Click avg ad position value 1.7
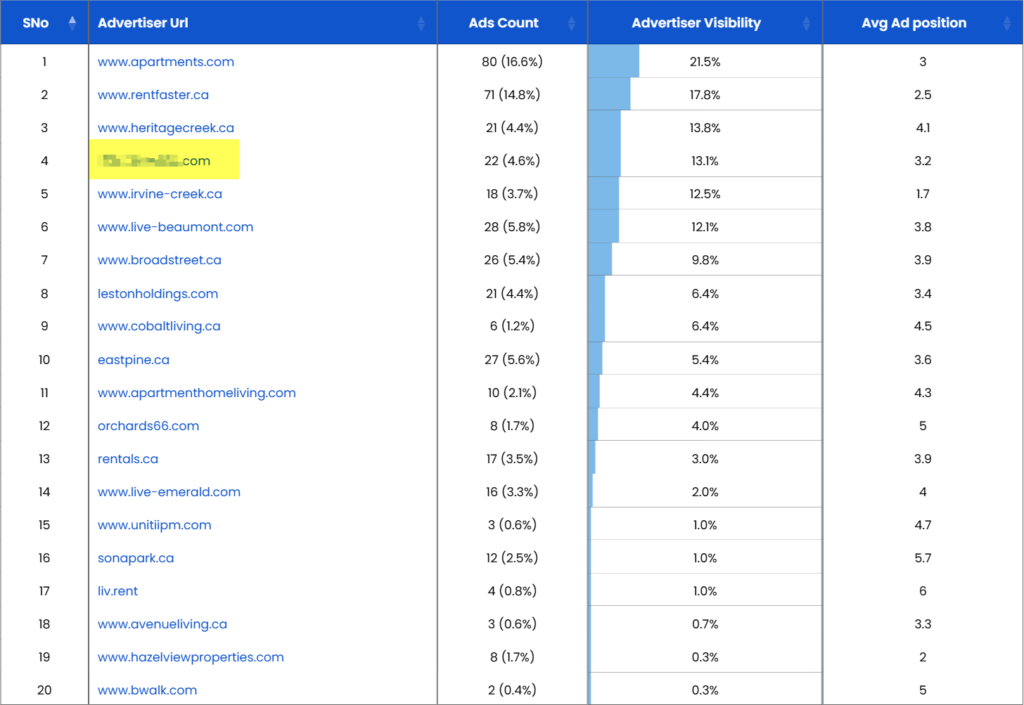 tap(923, 194)
